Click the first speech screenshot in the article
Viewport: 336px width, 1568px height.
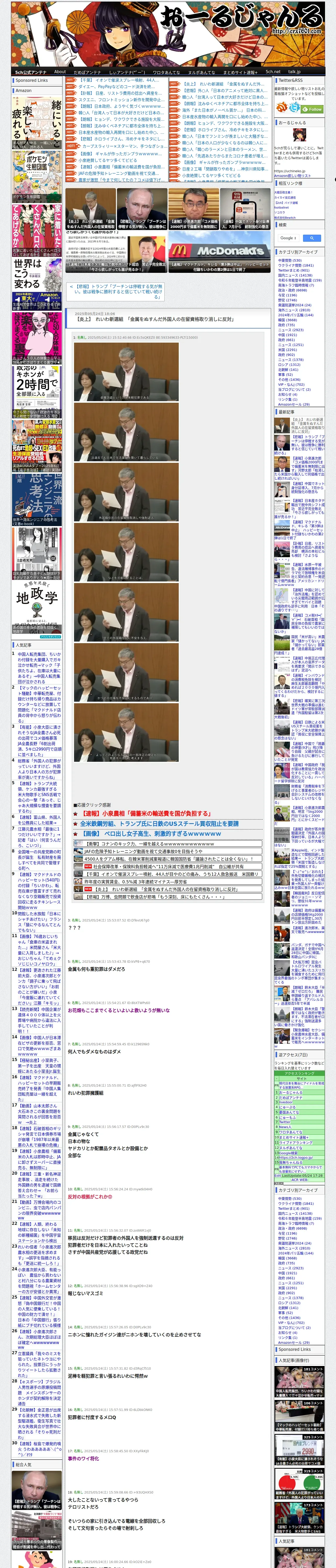coord(126,371)
